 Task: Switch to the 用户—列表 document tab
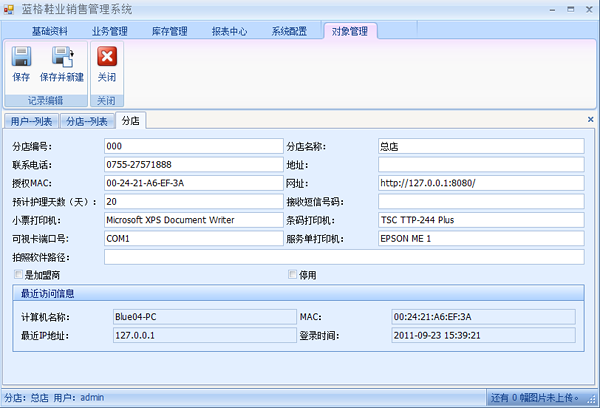(31, 121)
